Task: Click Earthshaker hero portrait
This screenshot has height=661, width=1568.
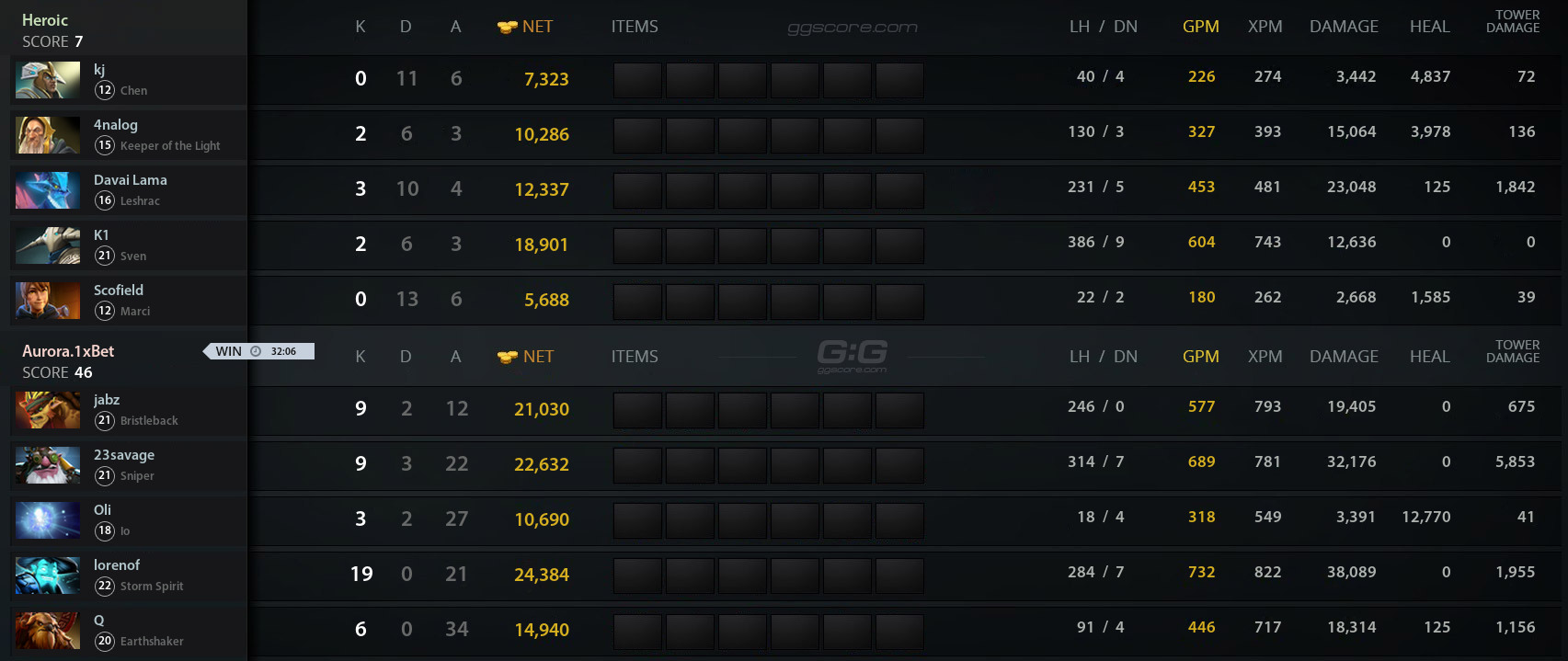Action: pyautogui.click(x=48, y=631)
